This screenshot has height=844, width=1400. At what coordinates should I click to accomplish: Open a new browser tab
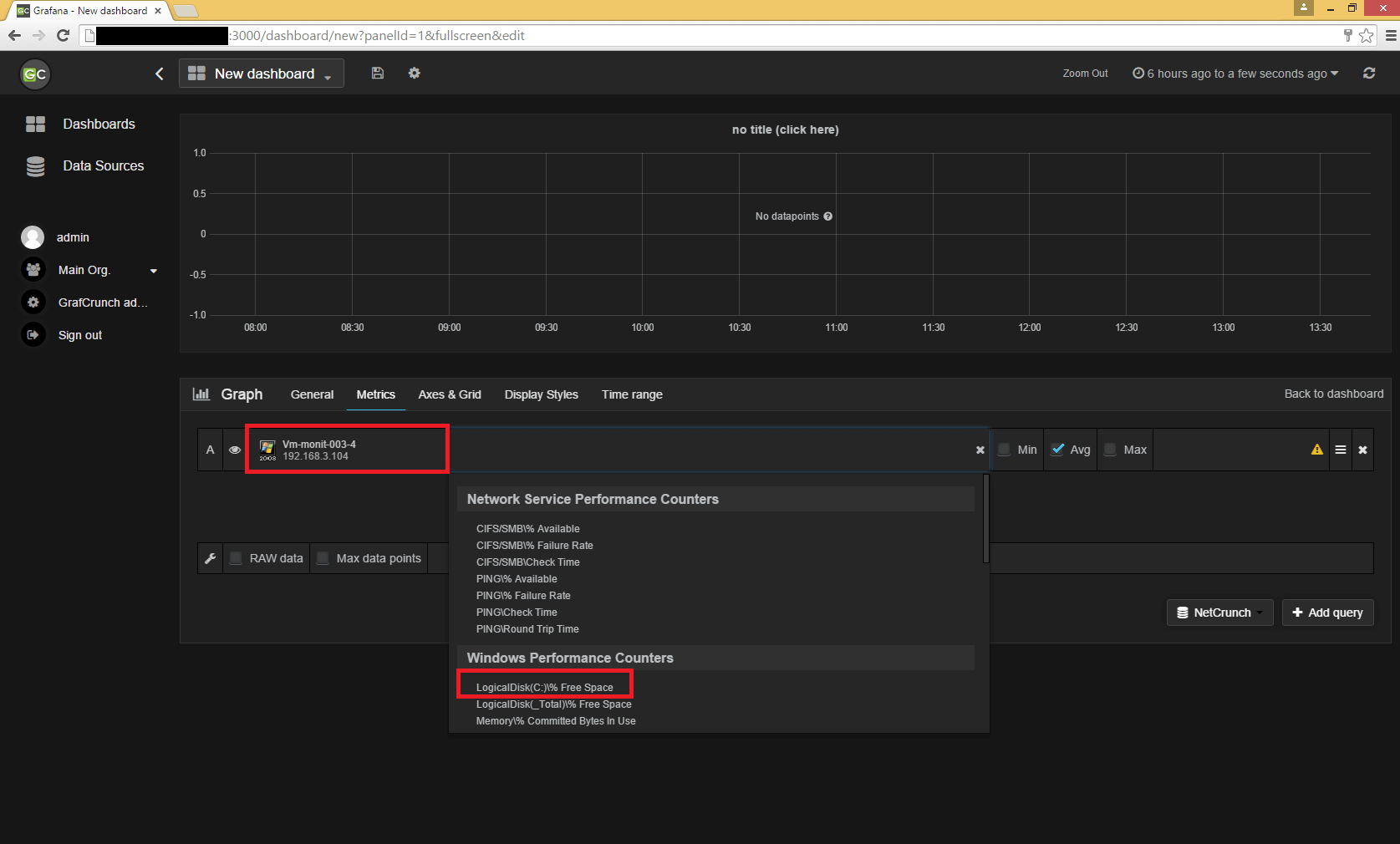tap(186, 11)
